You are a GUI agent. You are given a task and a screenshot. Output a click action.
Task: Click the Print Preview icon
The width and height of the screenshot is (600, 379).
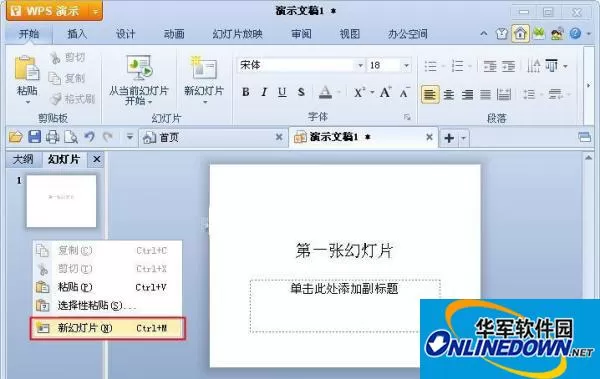pos(71,137)
